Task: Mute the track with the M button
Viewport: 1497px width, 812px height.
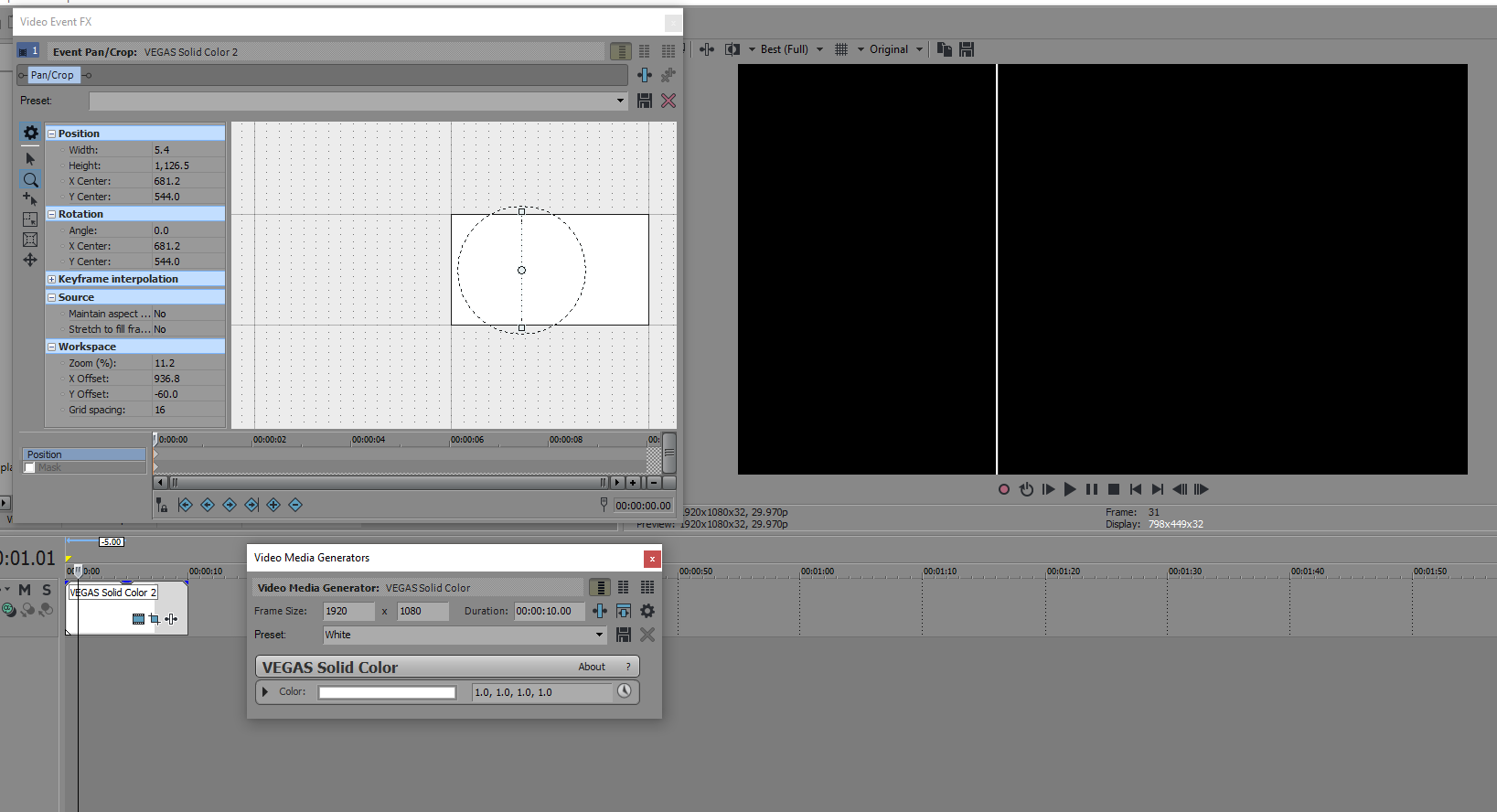Action: point(25,590)
